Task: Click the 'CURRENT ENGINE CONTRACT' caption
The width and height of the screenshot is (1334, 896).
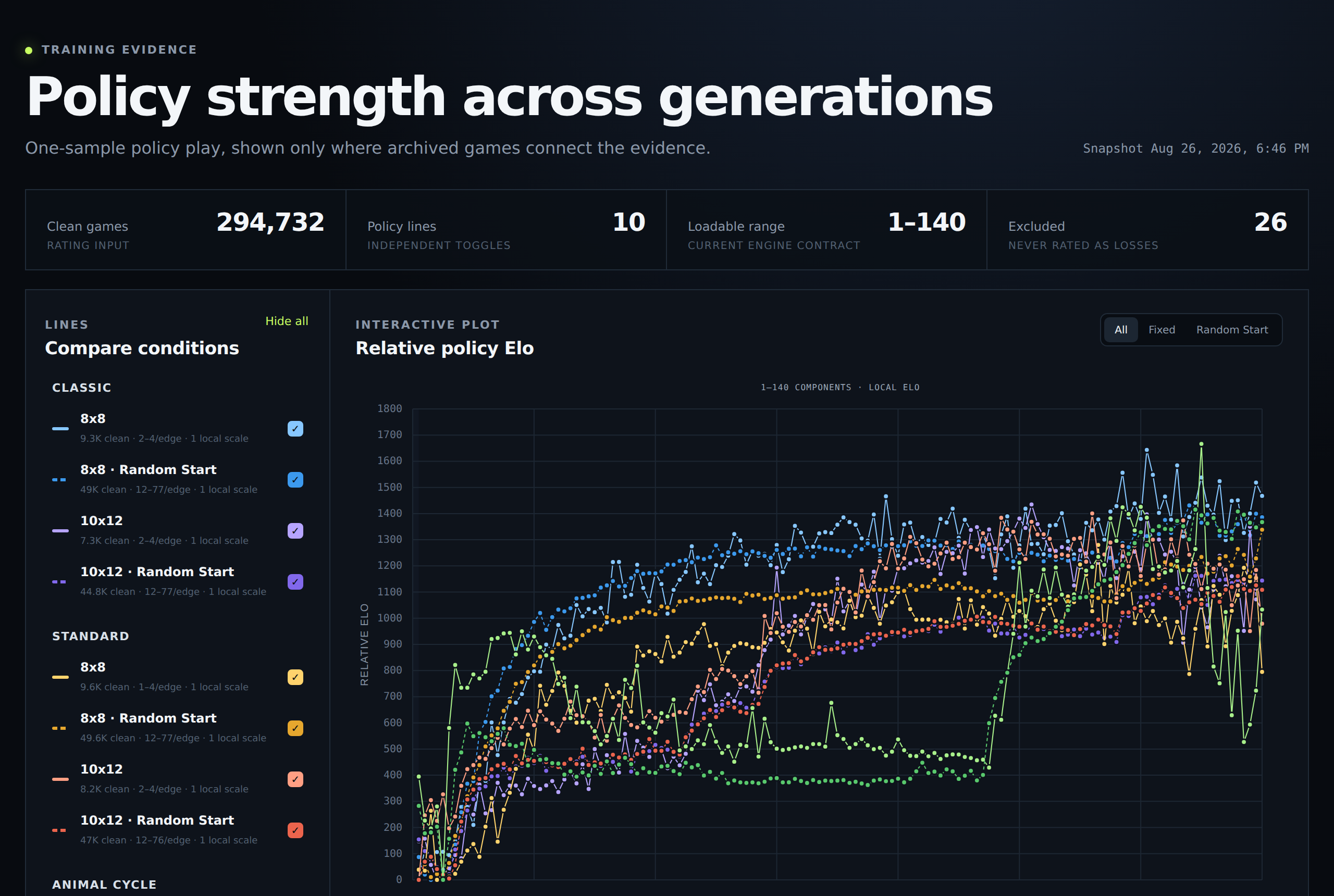Action: coord(773,245)
